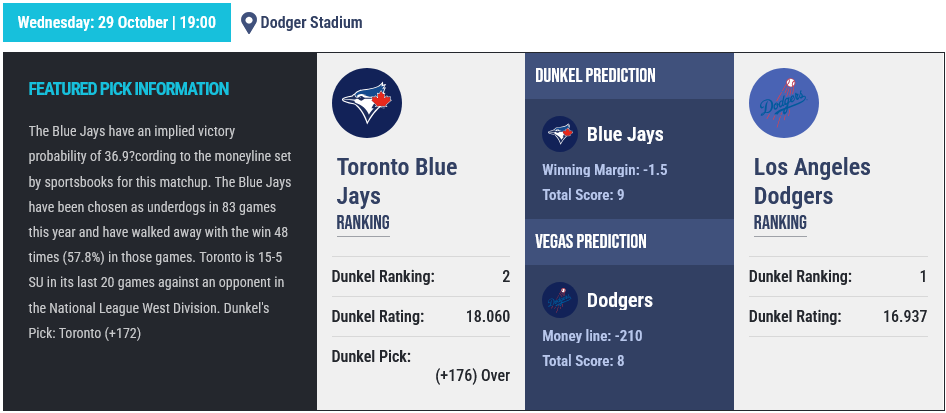Open the Los Angeles Dodgers team name

812,181
